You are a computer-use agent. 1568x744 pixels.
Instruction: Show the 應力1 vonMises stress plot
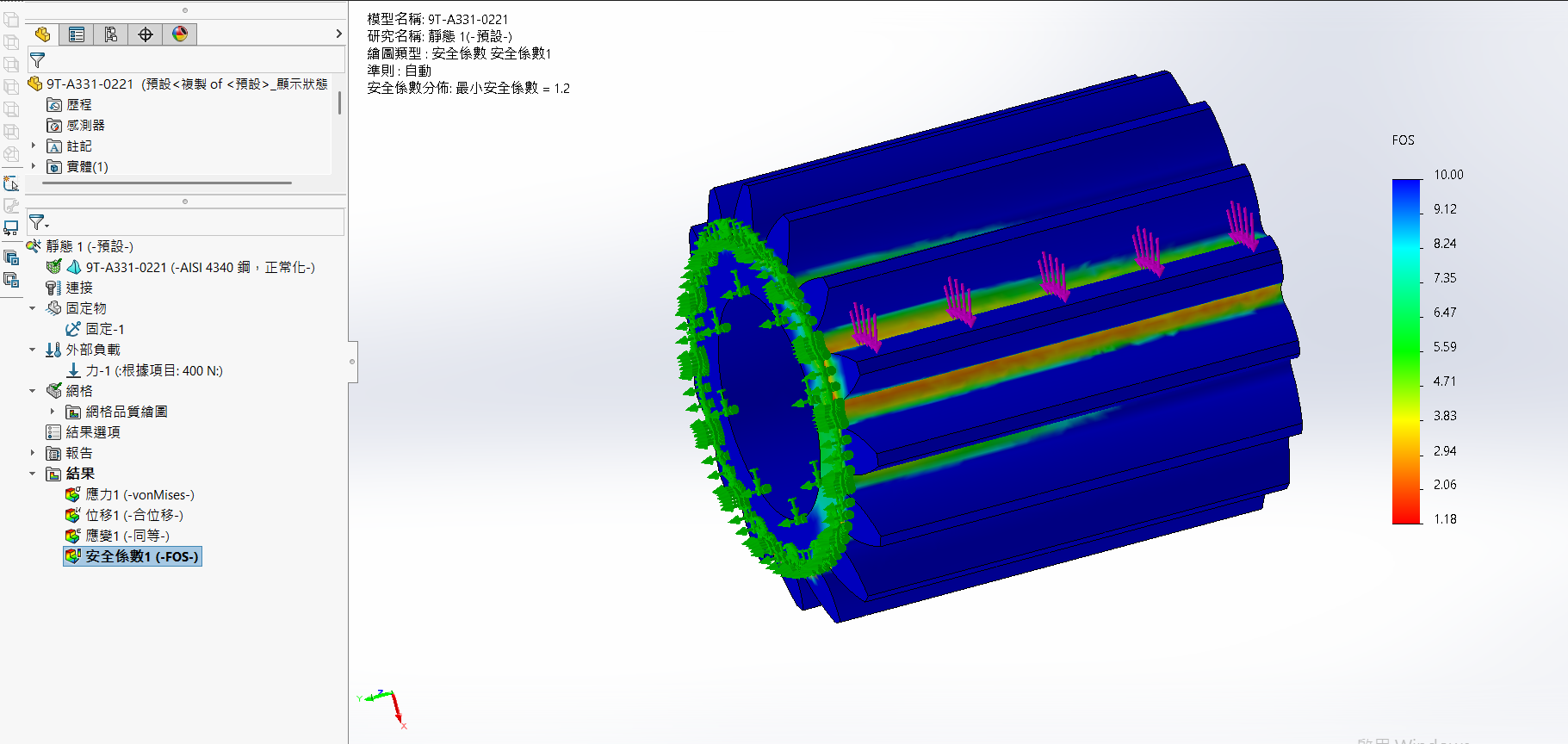(x=139, y=495)
